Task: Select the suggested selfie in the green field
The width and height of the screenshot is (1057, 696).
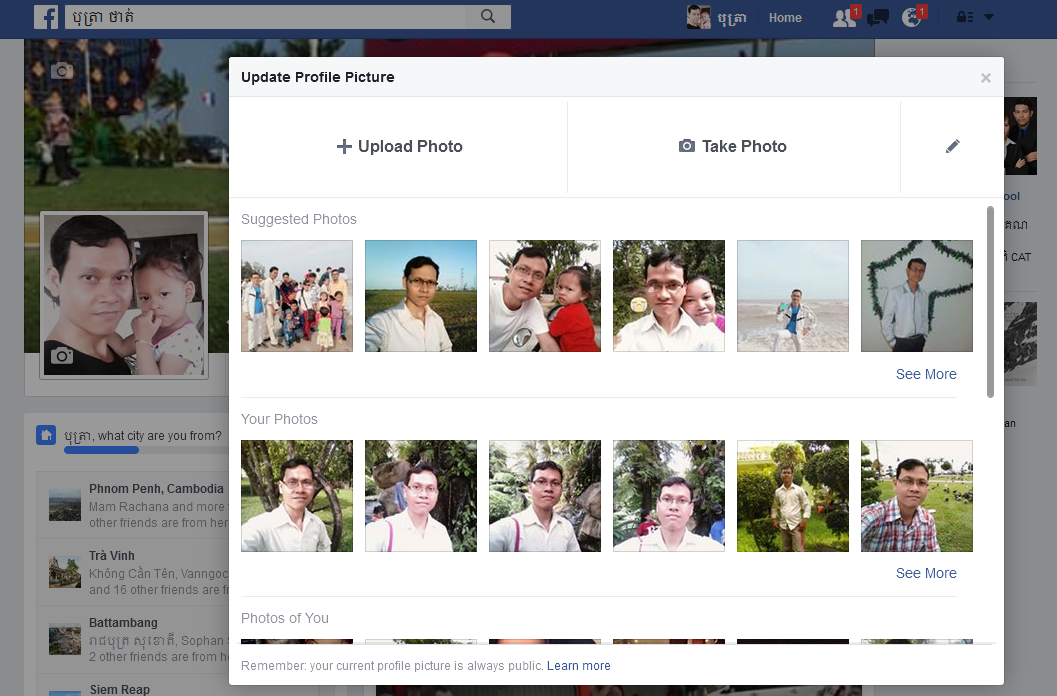Action: pos(421,296)
